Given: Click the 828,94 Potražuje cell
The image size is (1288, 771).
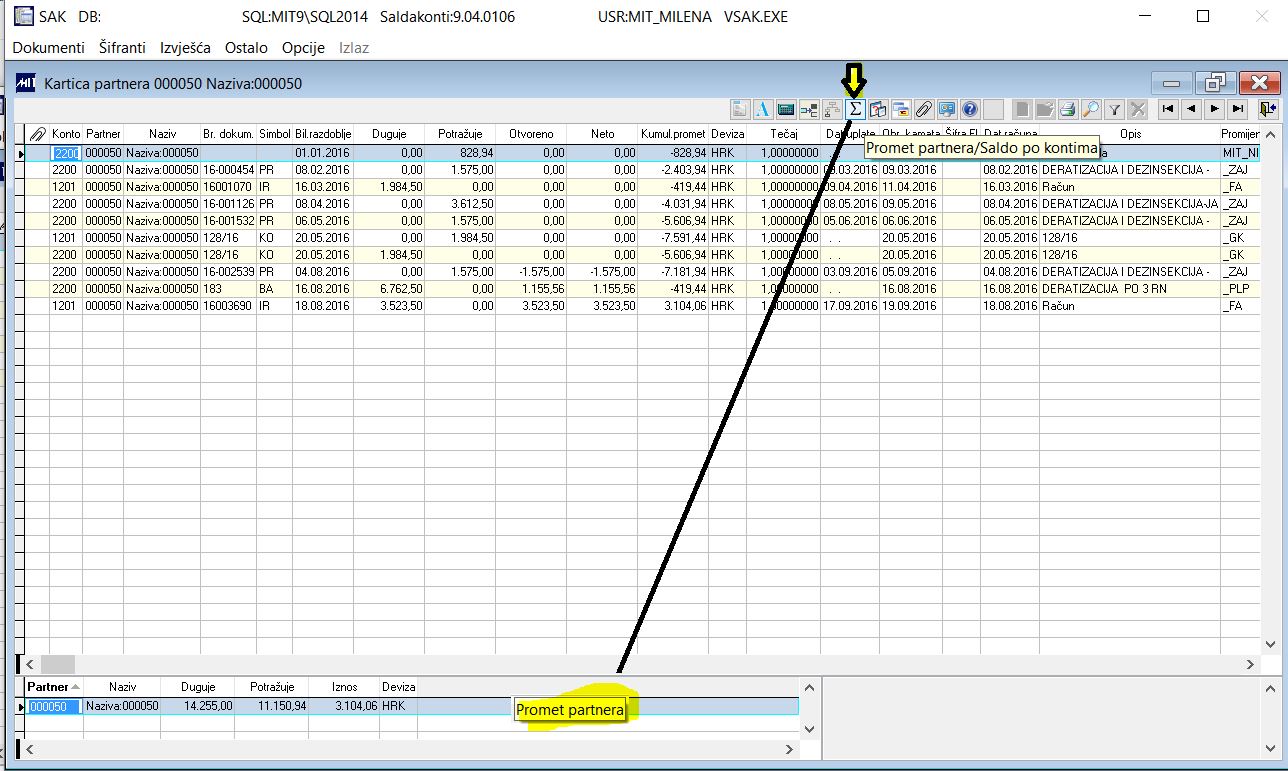Looking at the screenshot, I should click(460, 153).
